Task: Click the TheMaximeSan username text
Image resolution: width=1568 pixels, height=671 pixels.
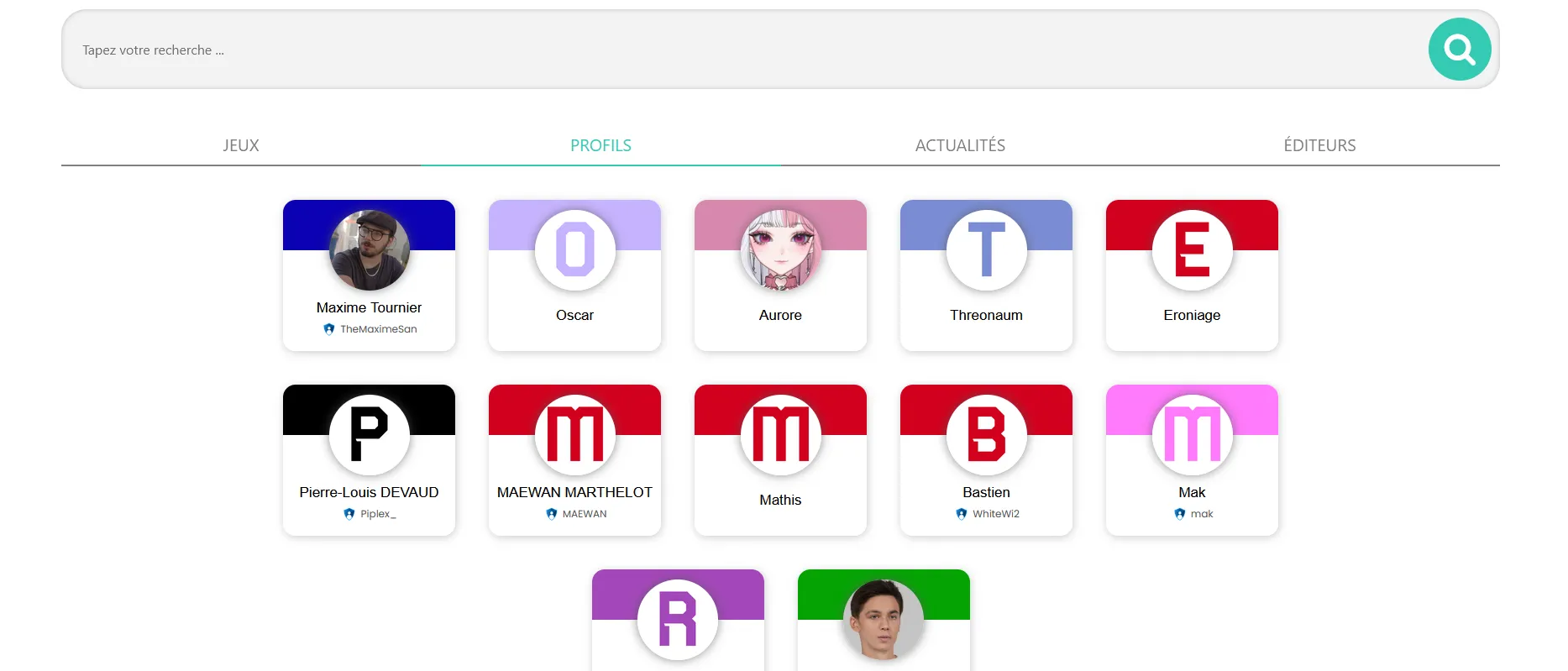Action: pos(379,329)
